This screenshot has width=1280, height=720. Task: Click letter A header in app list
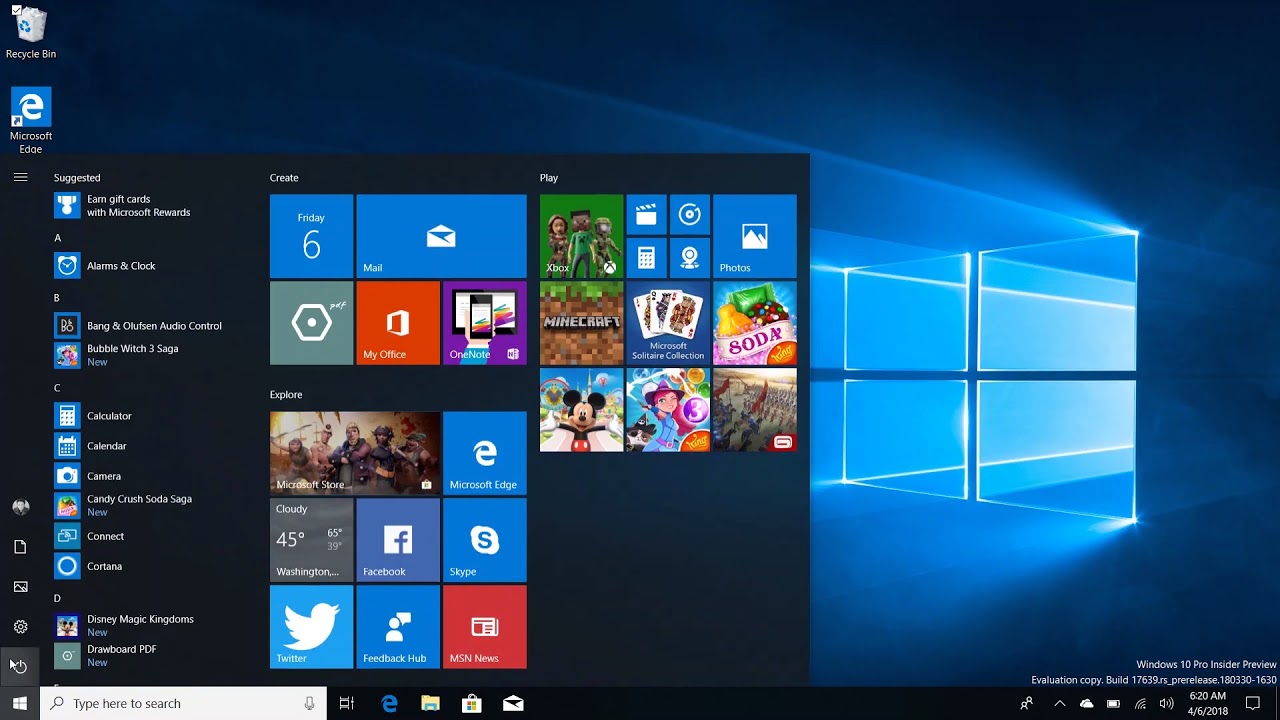tap(58, 238)
